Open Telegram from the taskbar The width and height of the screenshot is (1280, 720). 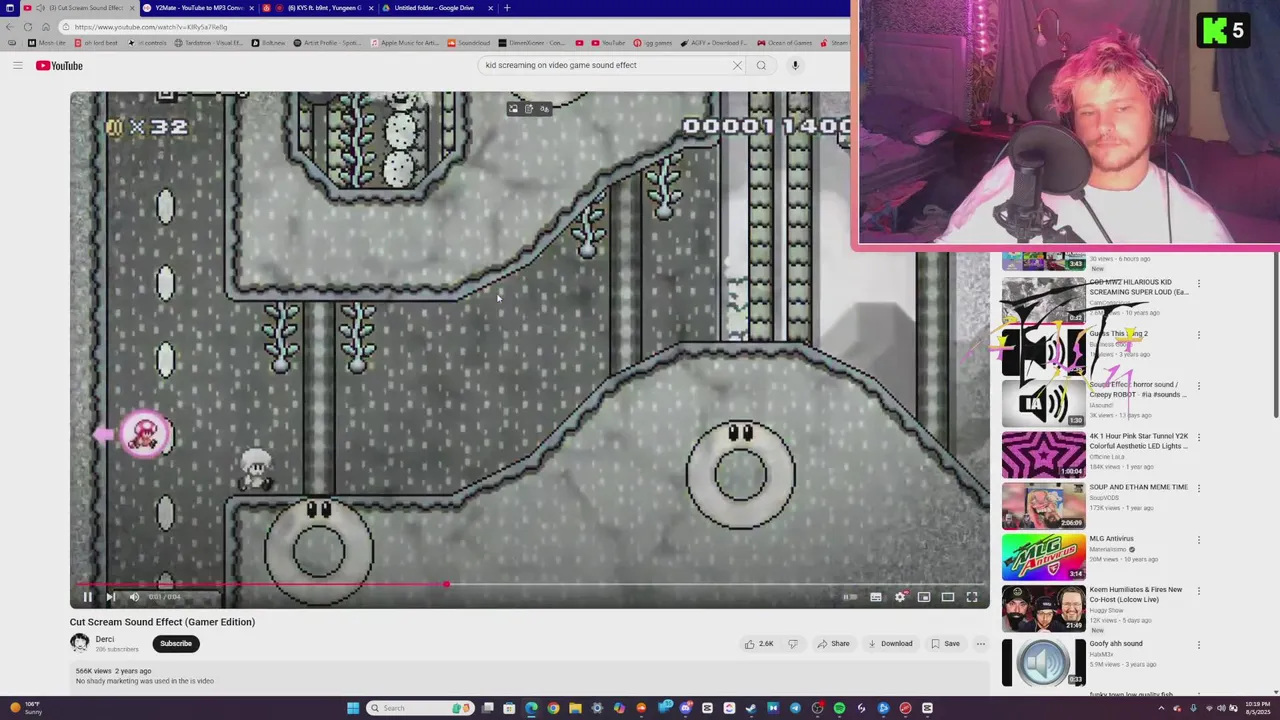click(795, 708)
